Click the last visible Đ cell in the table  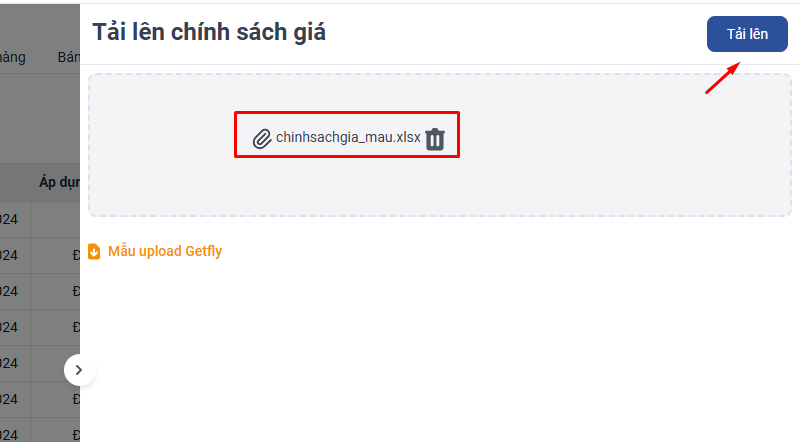click(76, 435)
